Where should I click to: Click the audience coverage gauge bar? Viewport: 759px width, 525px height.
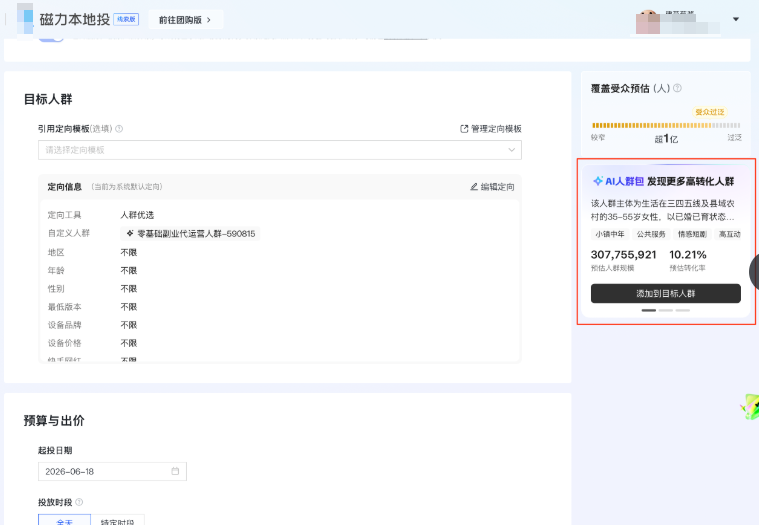pyautogui.click(x=666, y=125)
